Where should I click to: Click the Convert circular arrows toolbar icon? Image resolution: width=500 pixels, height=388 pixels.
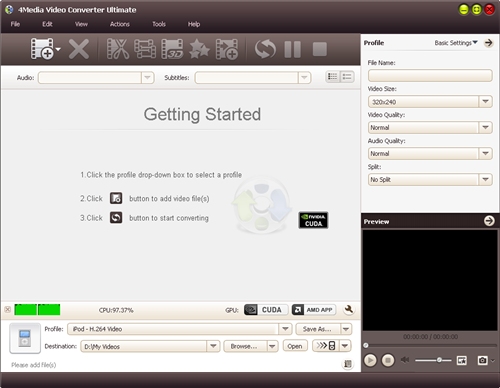[x=265, y=49]
